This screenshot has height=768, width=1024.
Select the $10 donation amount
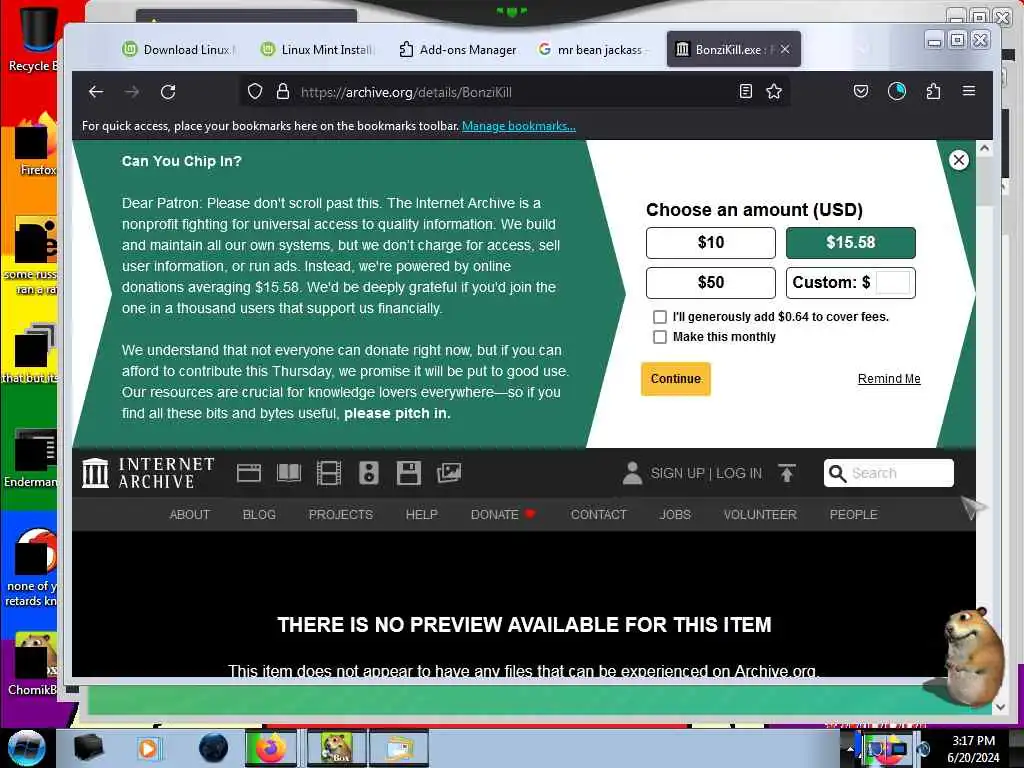pos(711,243)
